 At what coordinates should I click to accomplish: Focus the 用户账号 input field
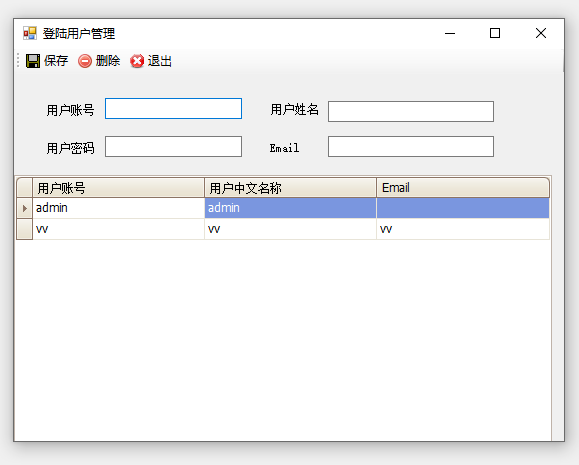[x=173, y=109]
